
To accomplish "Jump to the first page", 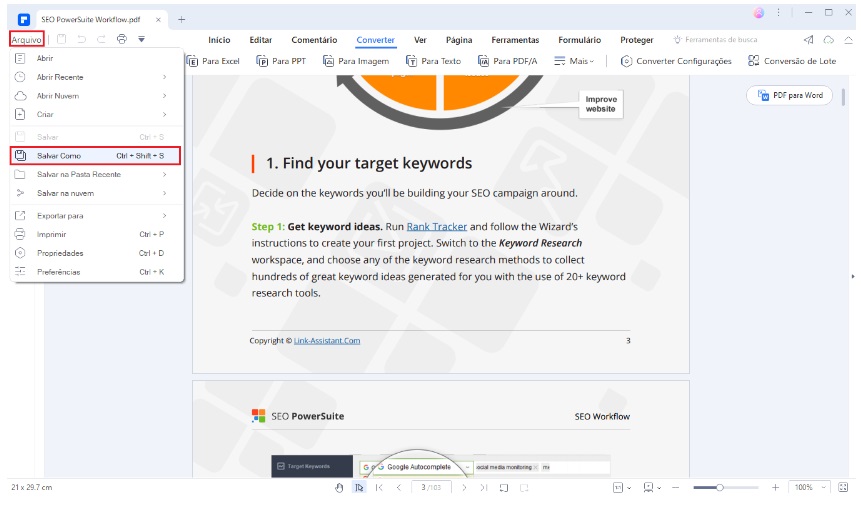I will [379, 487].
